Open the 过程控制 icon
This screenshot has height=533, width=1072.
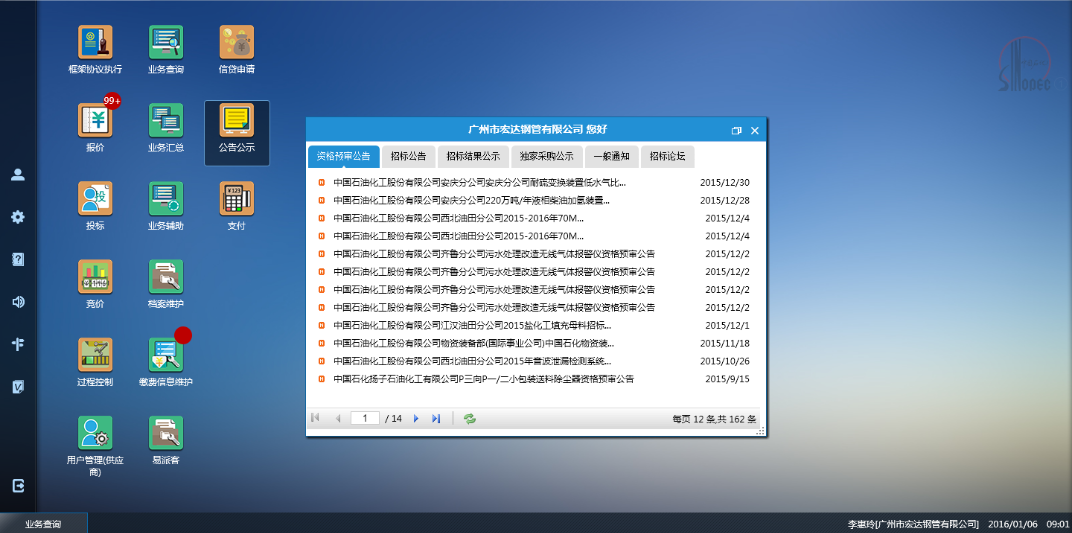pos(95,354)
